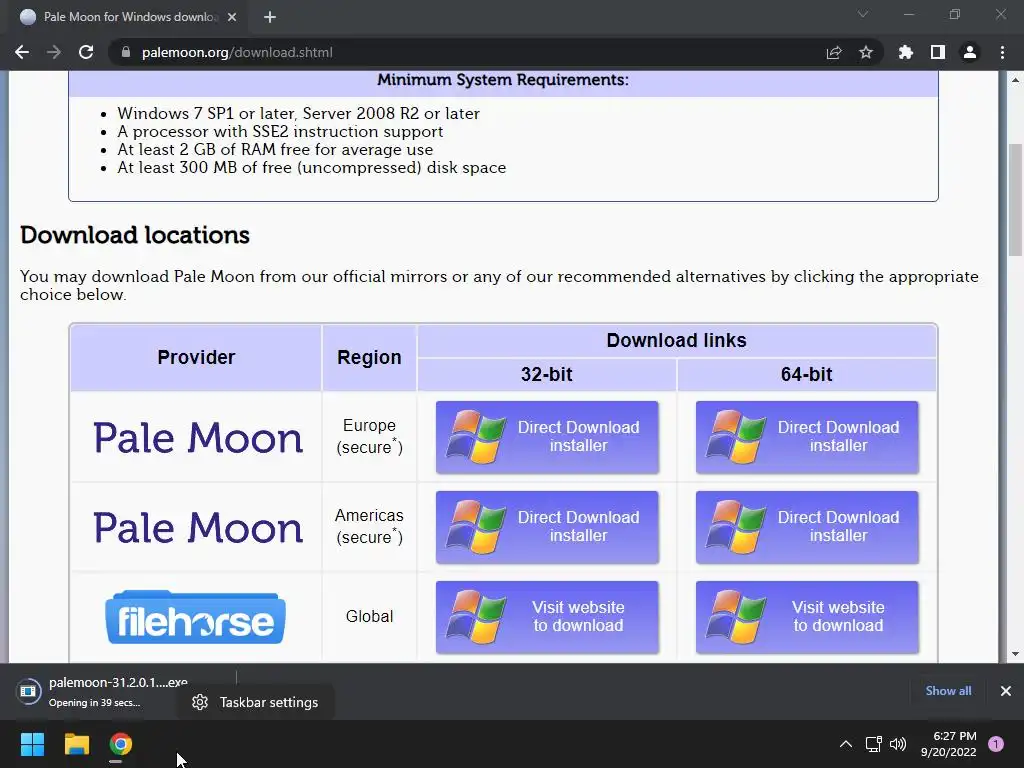Image resolution: width=1024 pixels, height=768 pixels.
Task: Click the Windows 7 SP1 requirement line
Action: coord(298,114)
